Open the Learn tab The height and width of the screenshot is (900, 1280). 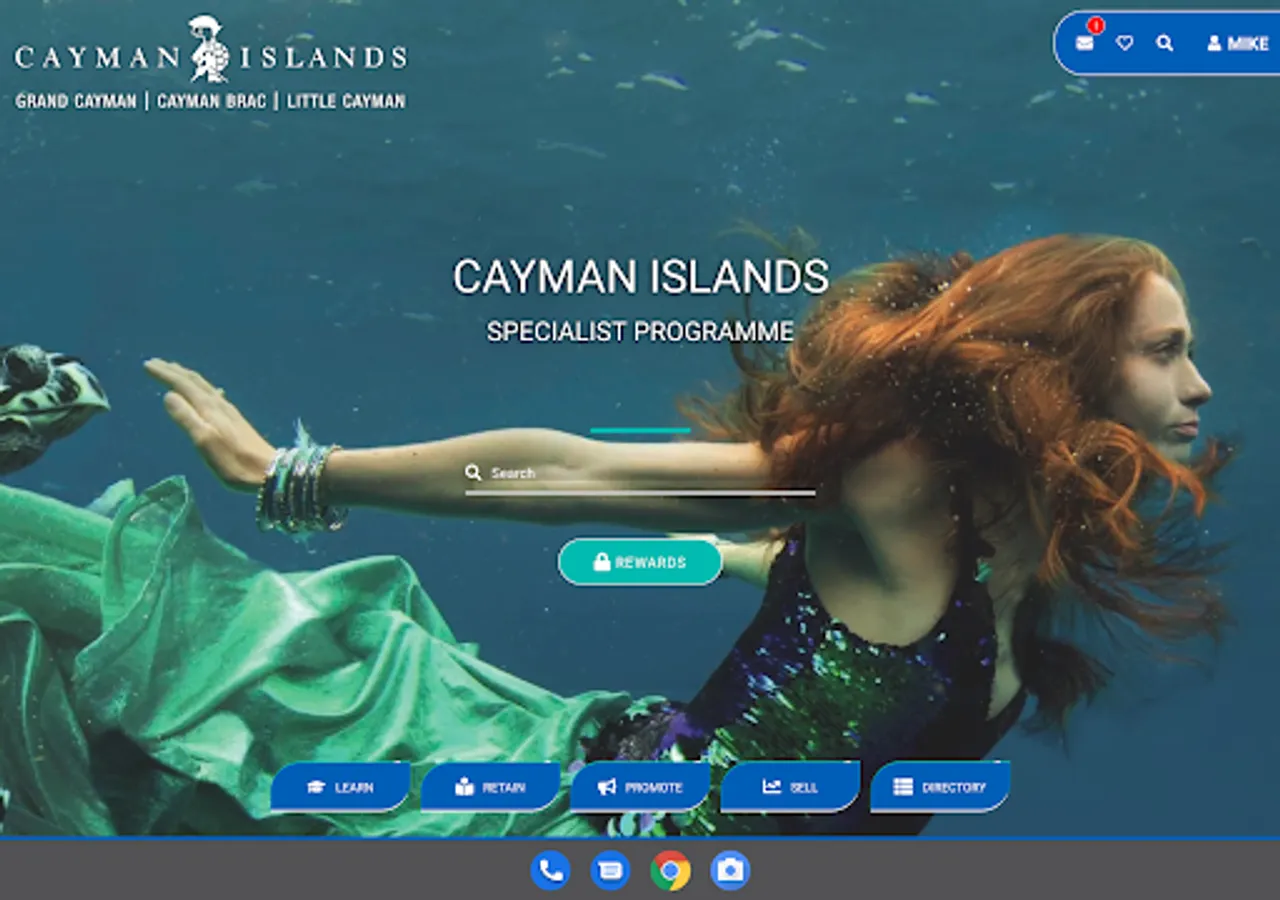(x=340, y=787)
